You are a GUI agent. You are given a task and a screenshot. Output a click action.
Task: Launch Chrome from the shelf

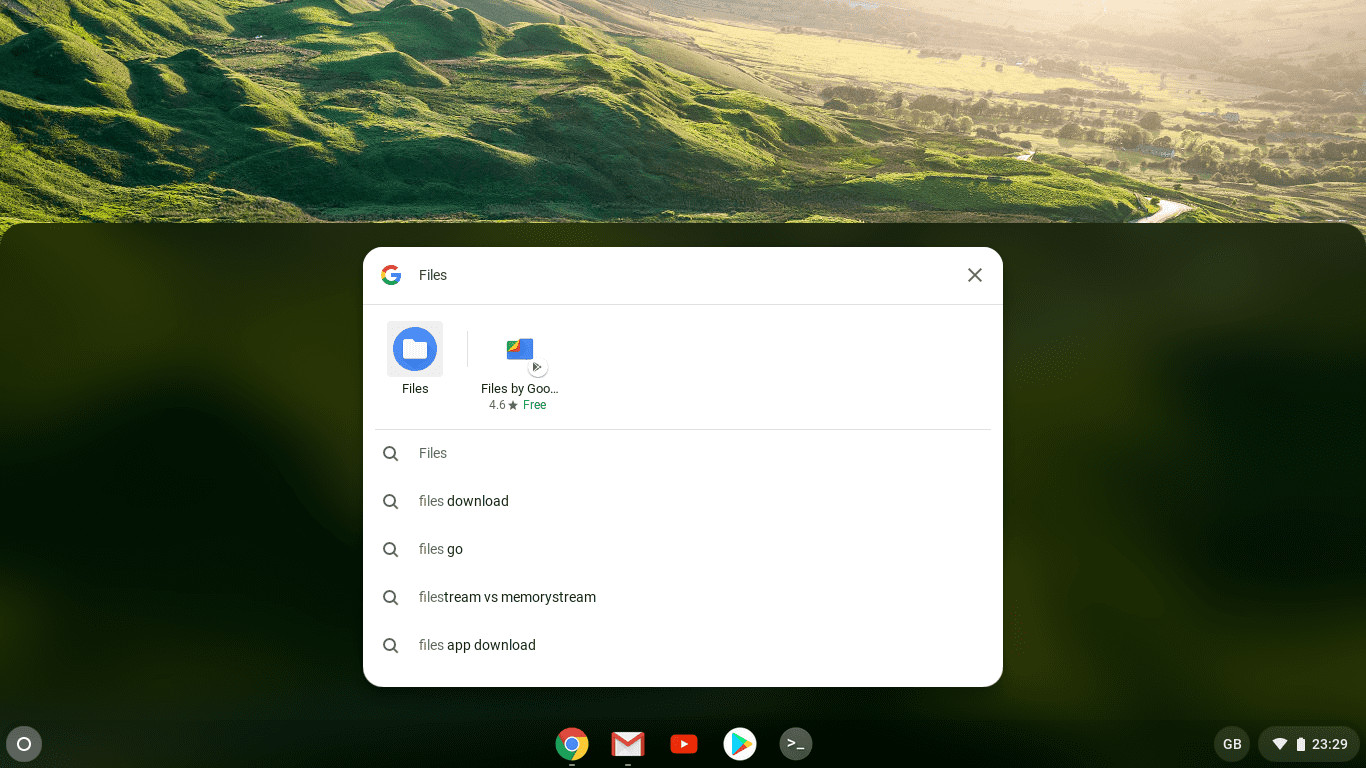[571, 744]
